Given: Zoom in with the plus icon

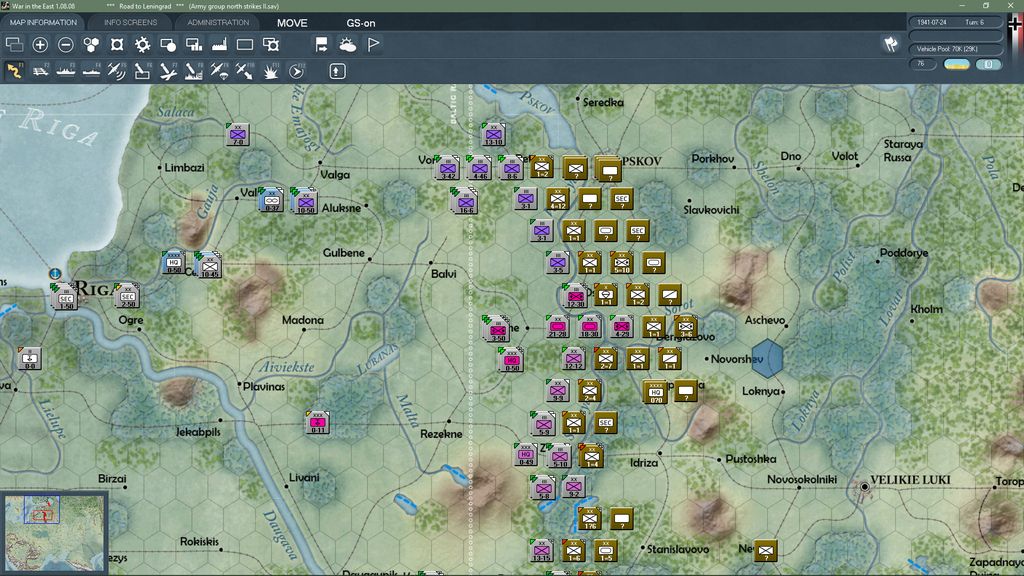Looking at the screenshot, I should pos(40,44).
